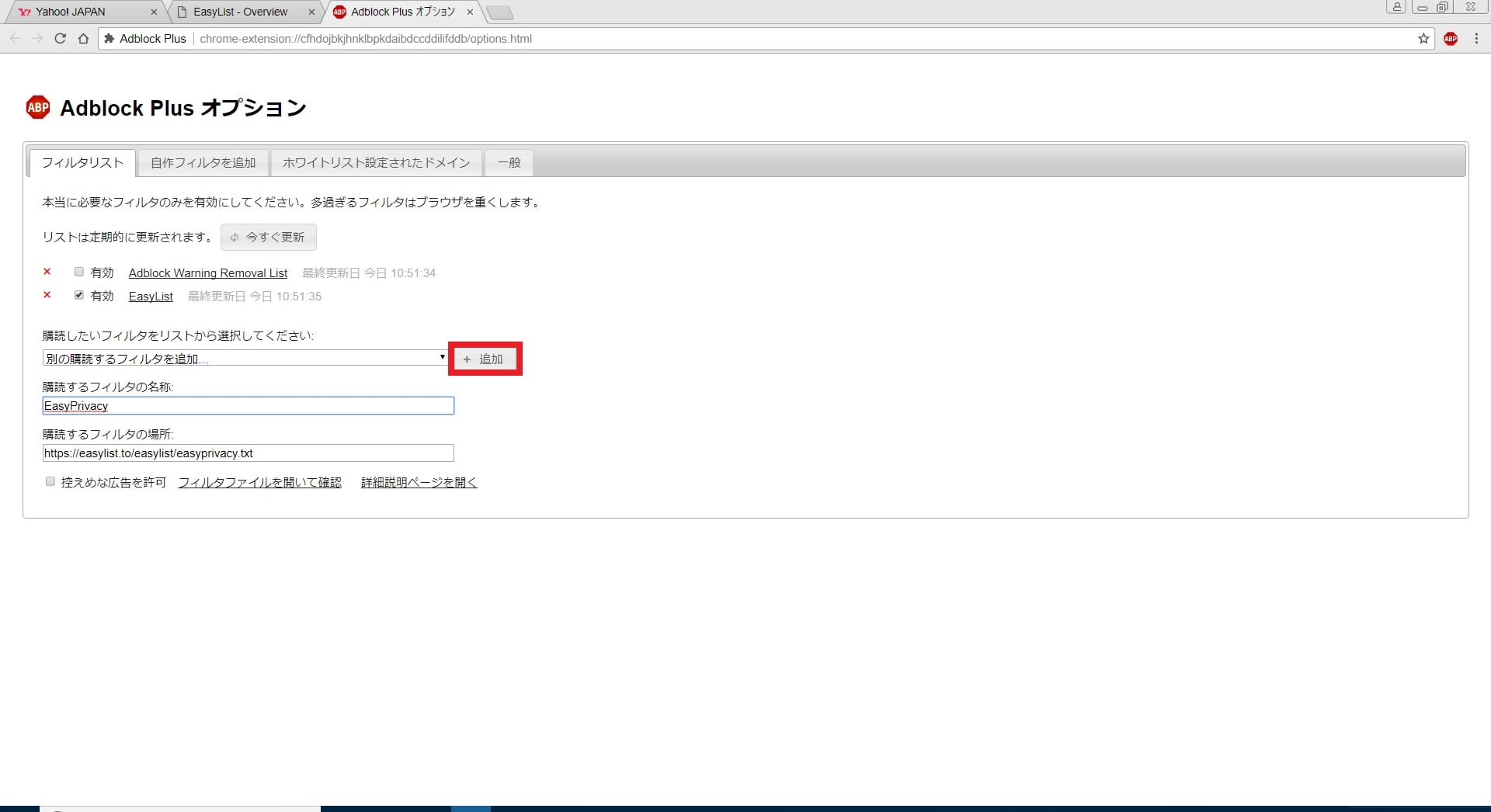Click Adblock Warning list timestamp 10:51:34
The height and width of the screenshot is (812, 1491).
(369, 273)
